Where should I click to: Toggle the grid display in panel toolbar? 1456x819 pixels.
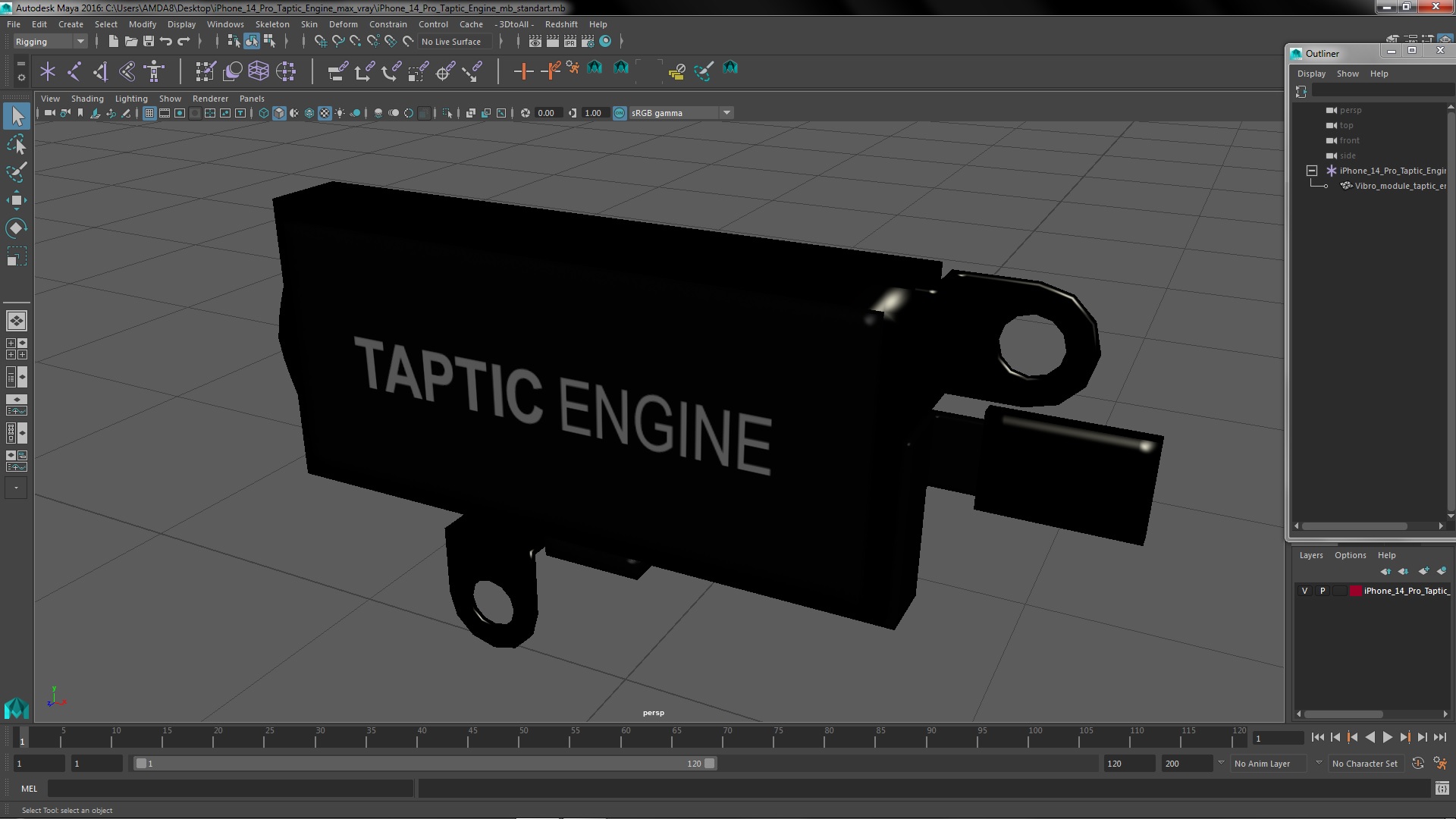click(x=149, y=113)
